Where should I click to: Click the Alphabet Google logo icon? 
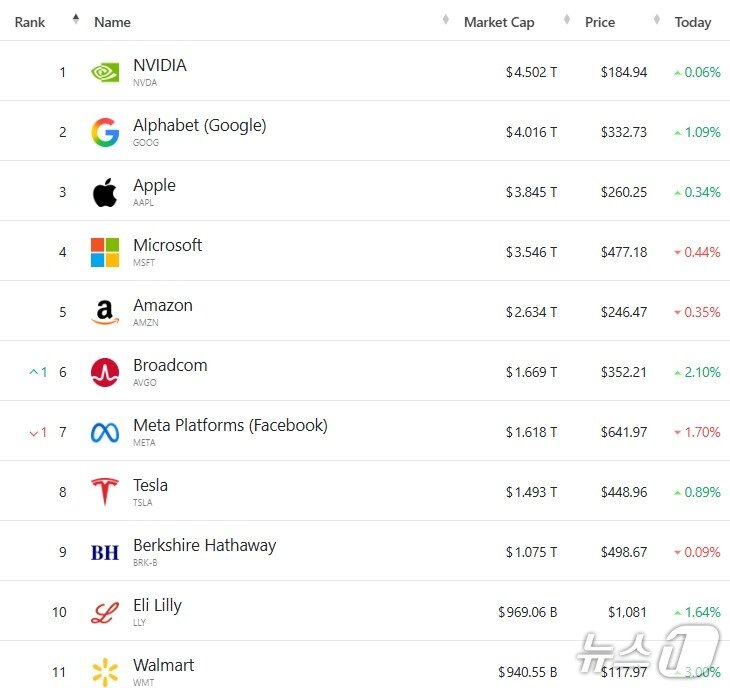tap(105, 132)
